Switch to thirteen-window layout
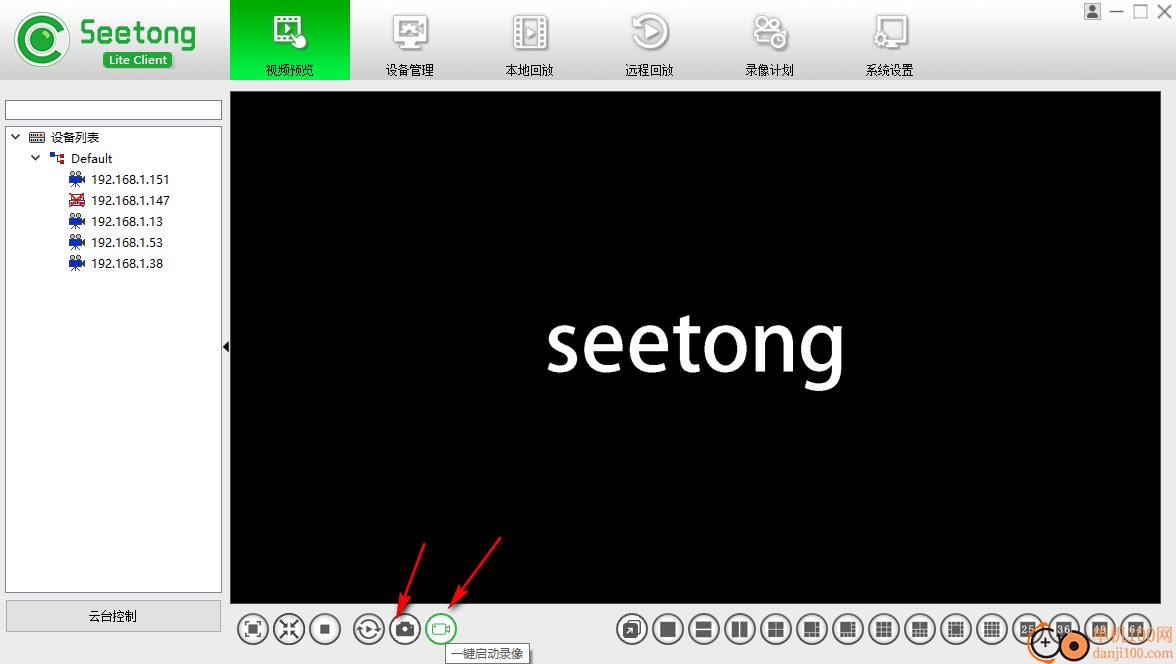1176x664 pixels. 956,629
